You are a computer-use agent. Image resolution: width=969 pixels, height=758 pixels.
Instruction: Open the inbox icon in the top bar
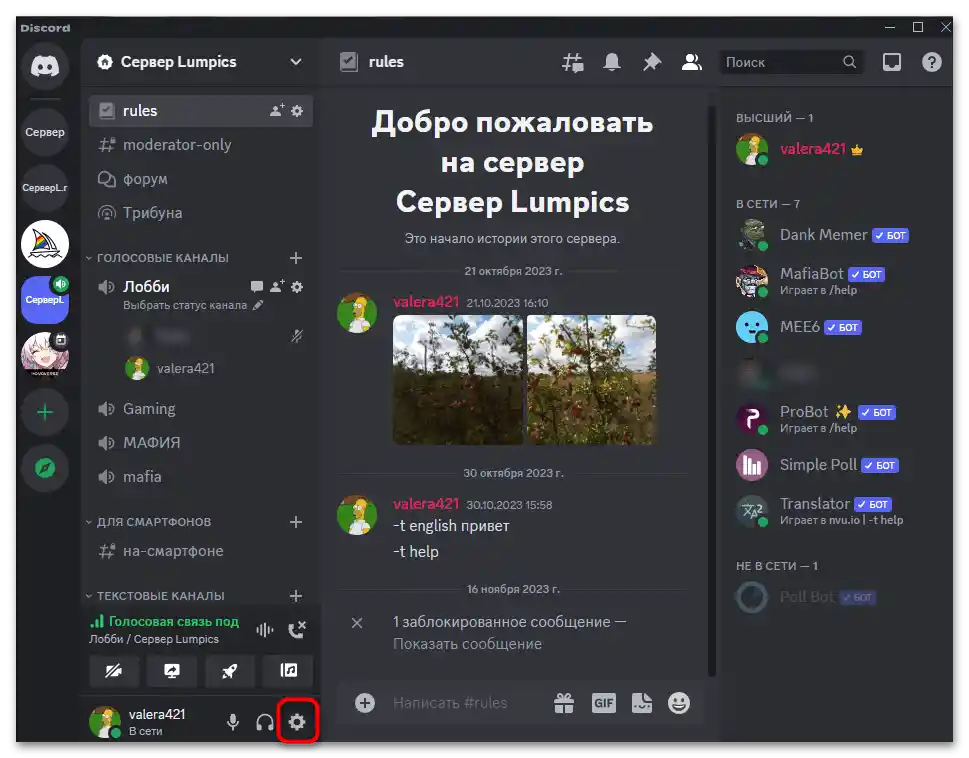tap(891, 61)
